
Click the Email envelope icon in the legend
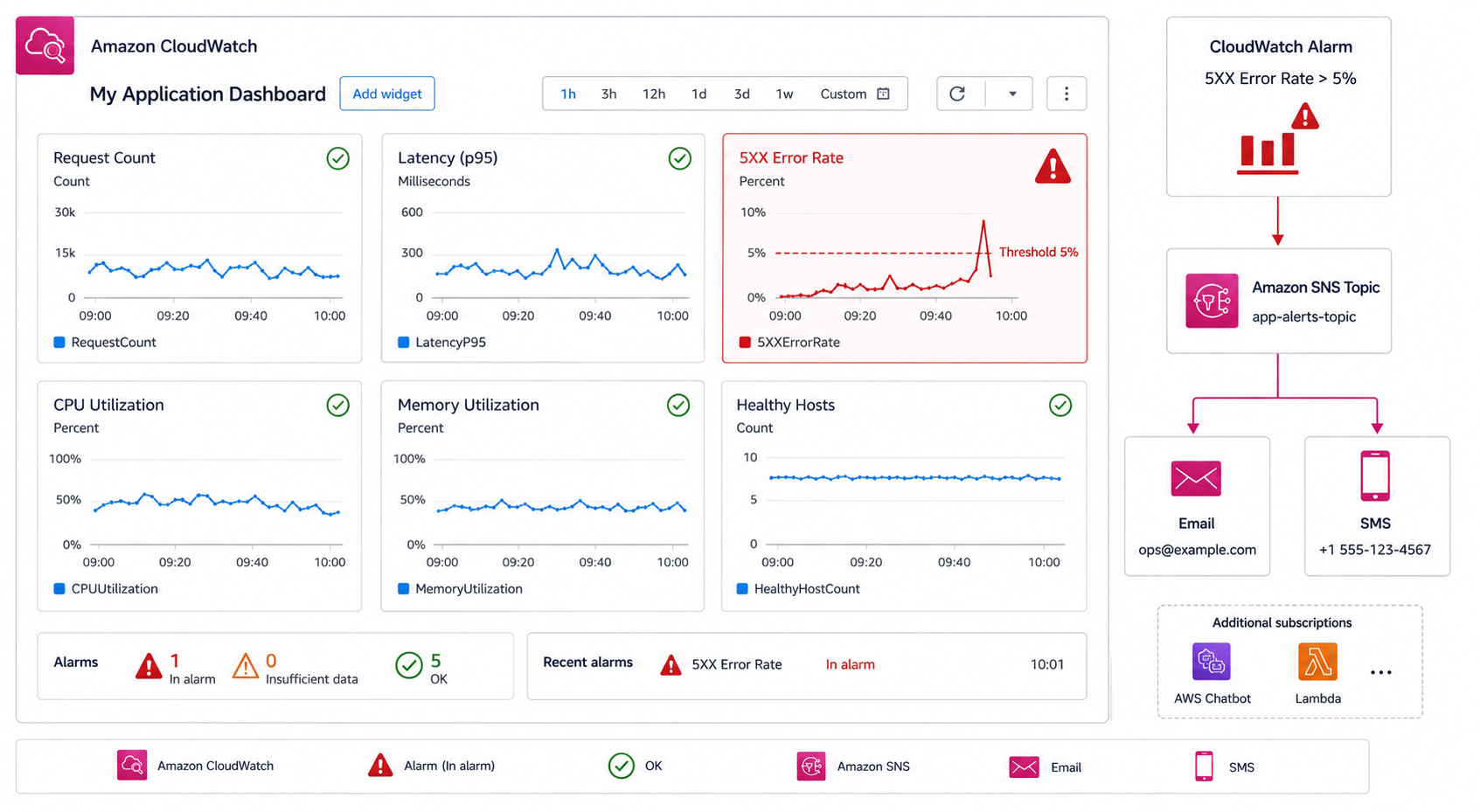(1024, 767)
